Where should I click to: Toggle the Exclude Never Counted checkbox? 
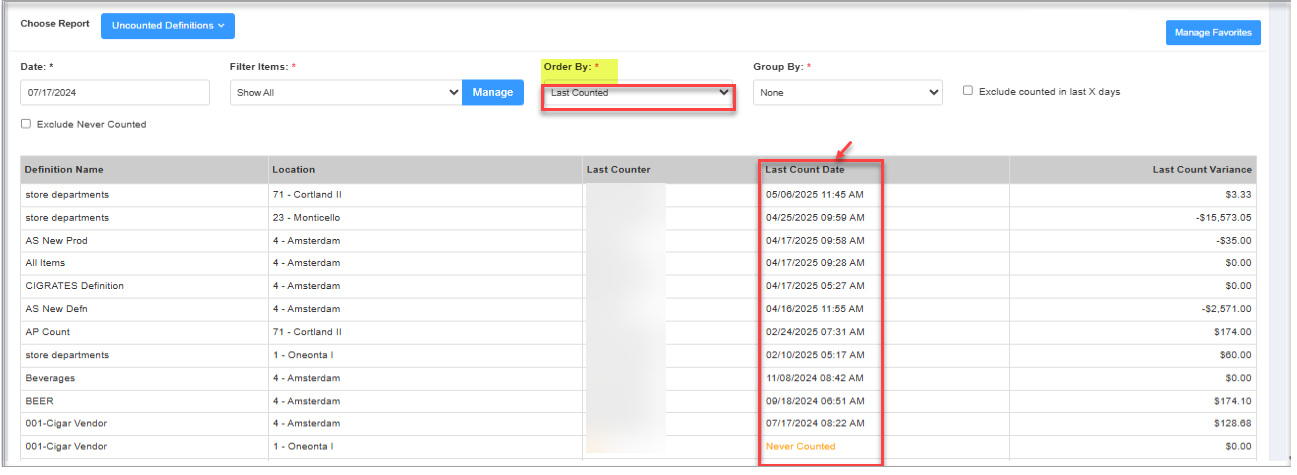(26, 124)
